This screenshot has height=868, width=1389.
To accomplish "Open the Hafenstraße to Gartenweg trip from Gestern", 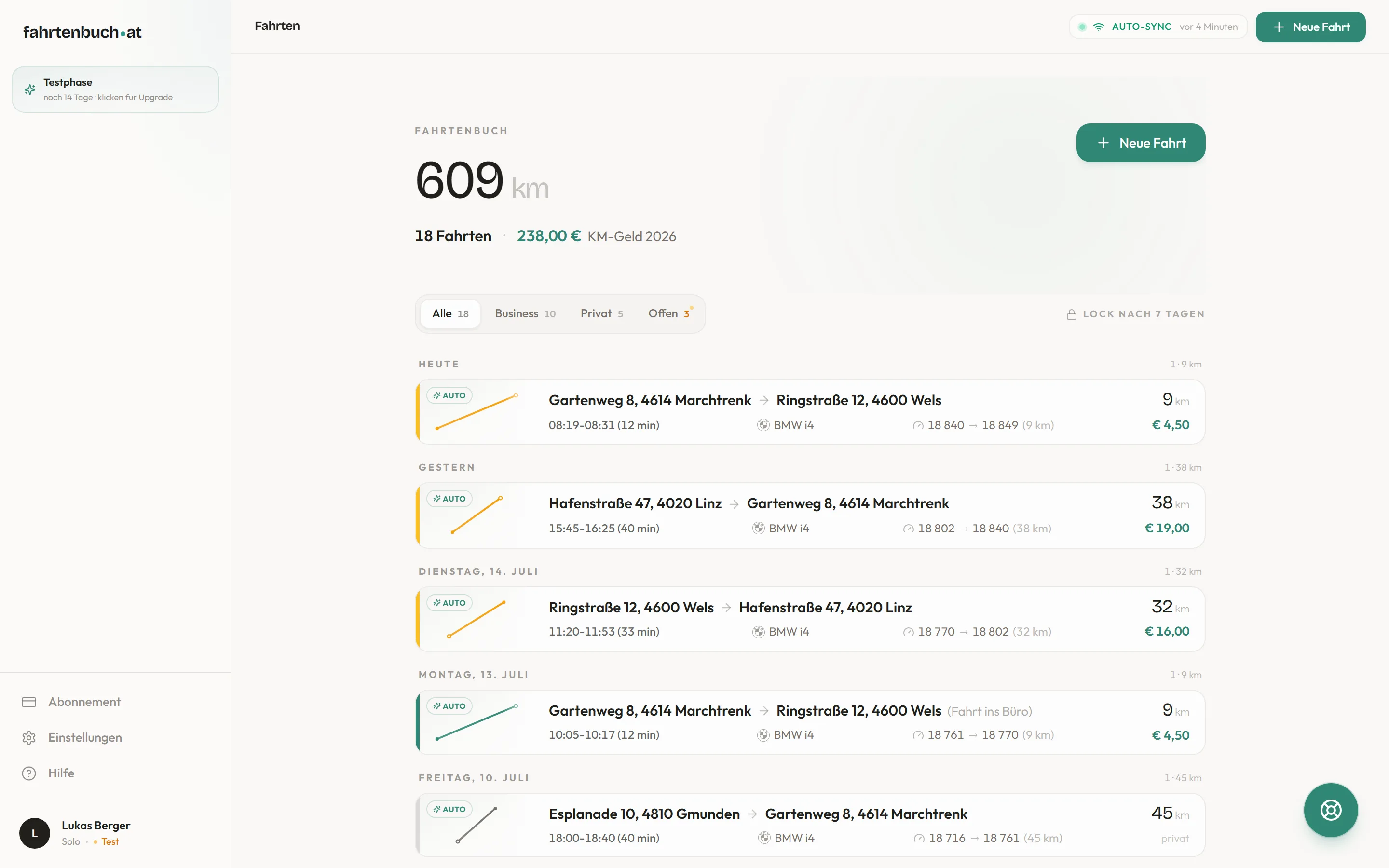I will (809, 515).
